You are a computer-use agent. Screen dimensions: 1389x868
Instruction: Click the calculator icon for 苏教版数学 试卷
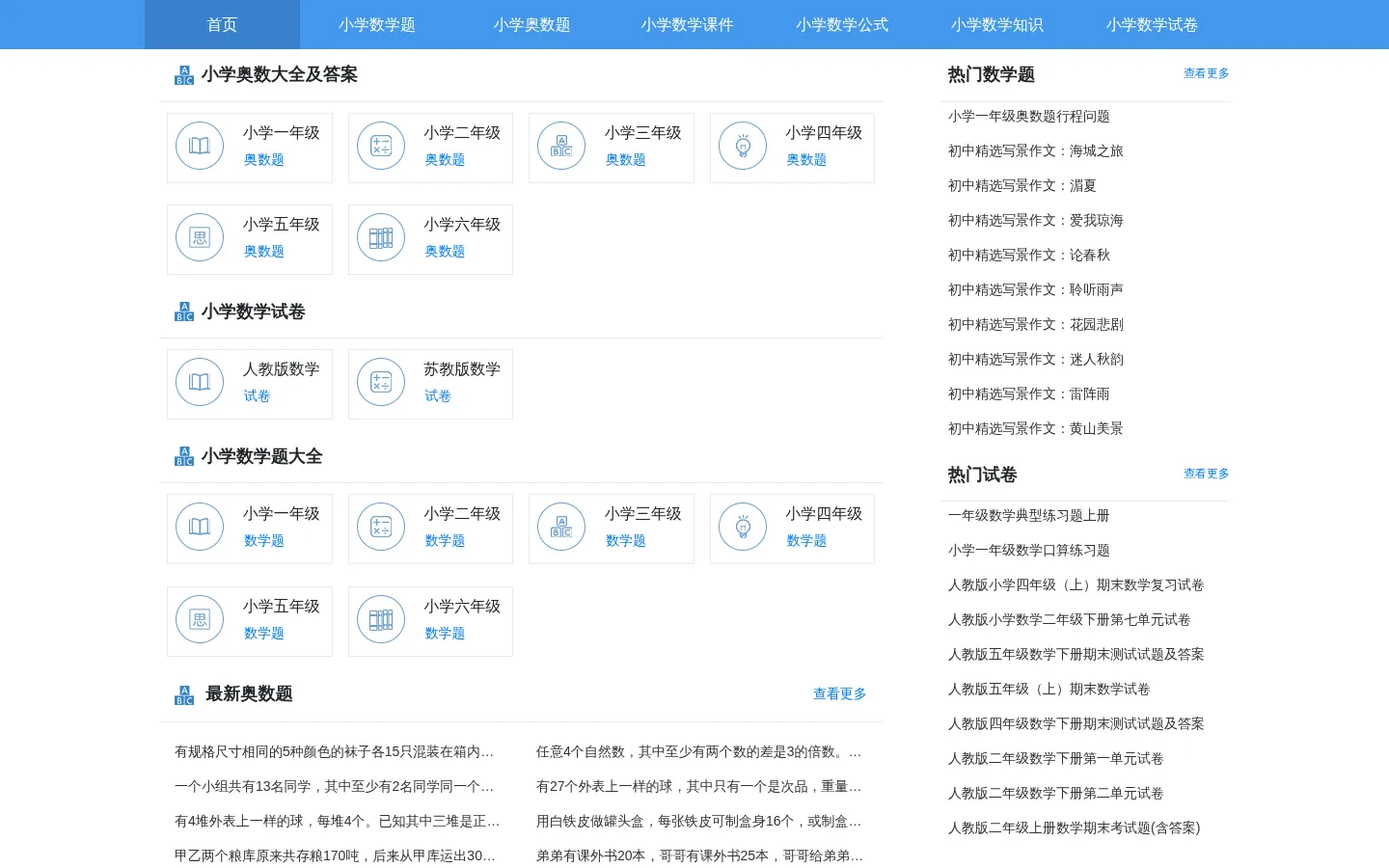(381, 382)
